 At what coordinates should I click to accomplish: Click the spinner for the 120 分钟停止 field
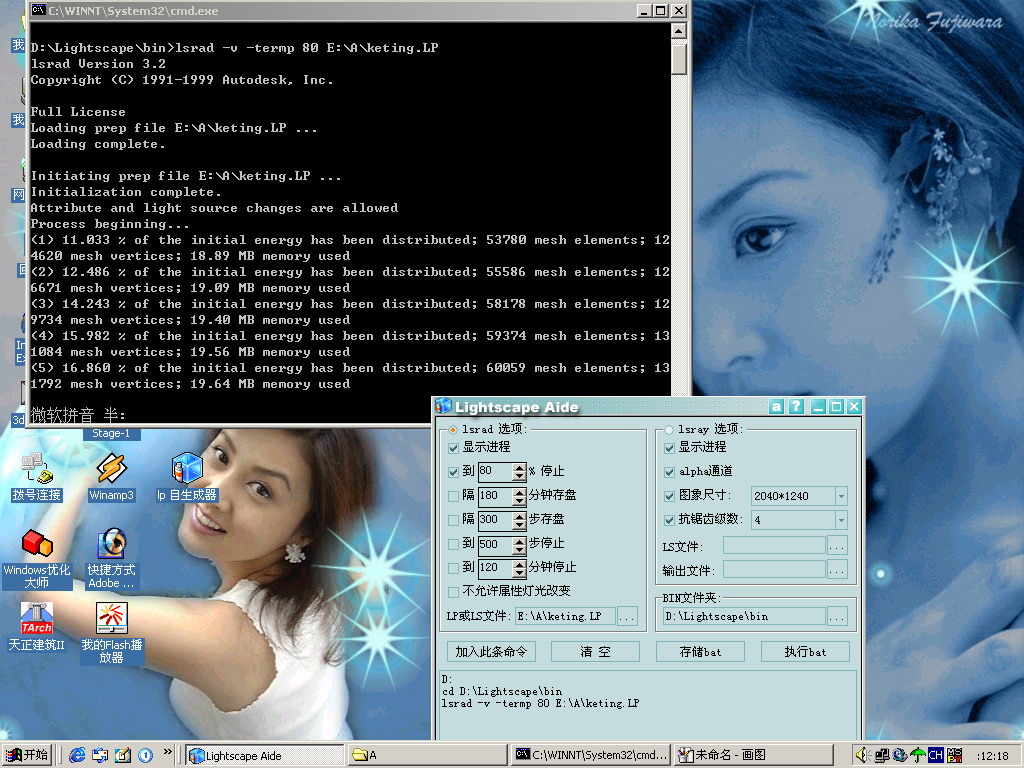[519, 568]
